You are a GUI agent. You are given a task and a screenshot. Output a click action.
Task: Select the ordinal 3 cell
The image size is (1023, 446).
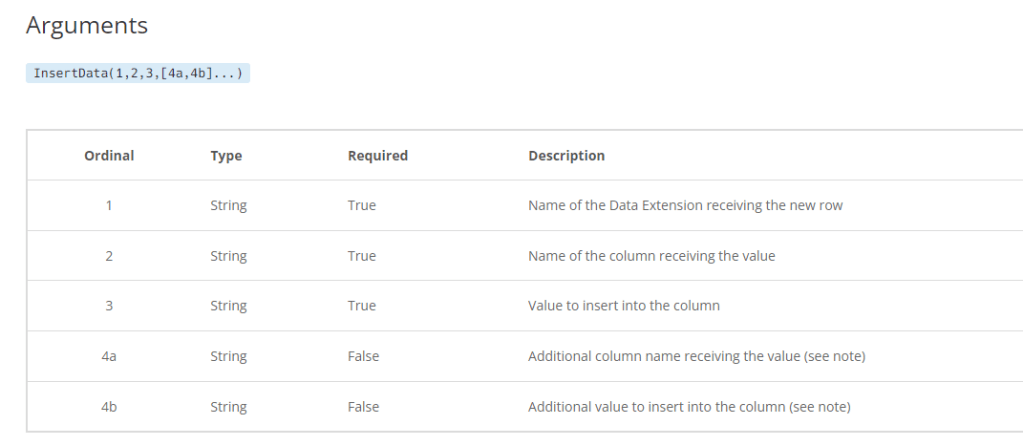coord(109,306)
